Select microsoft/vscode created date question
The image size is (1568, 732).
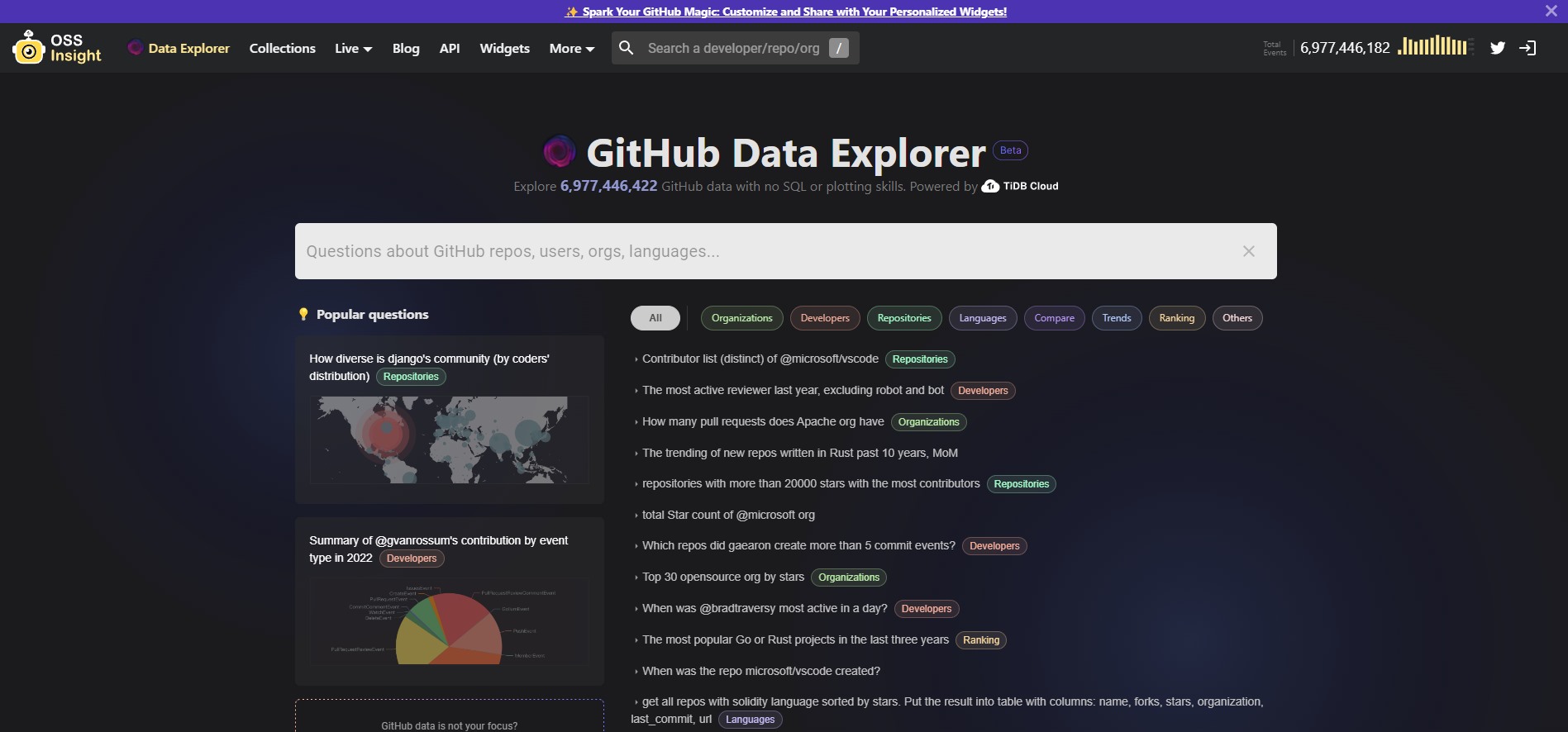click(x=761, y=671)
